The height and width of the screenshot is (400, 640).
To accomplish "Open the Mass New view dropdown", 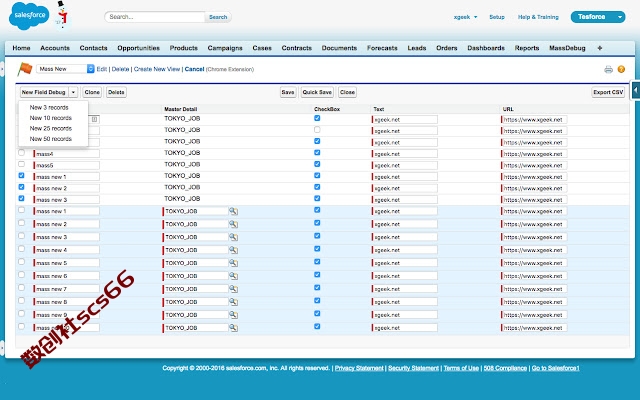I will pos(65,69).
